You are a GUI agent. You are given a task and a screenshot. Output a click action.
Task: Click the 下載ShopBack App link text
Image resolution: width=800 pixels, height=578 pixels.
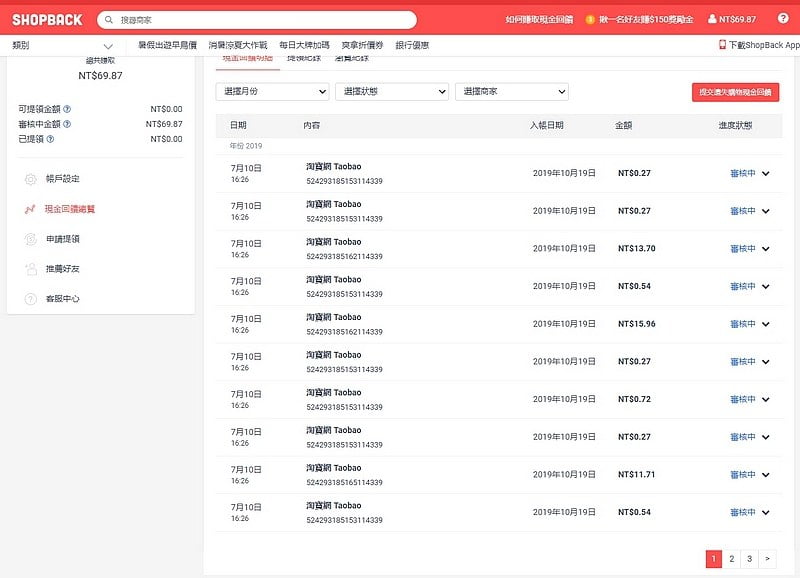click(x=764, y=45)
